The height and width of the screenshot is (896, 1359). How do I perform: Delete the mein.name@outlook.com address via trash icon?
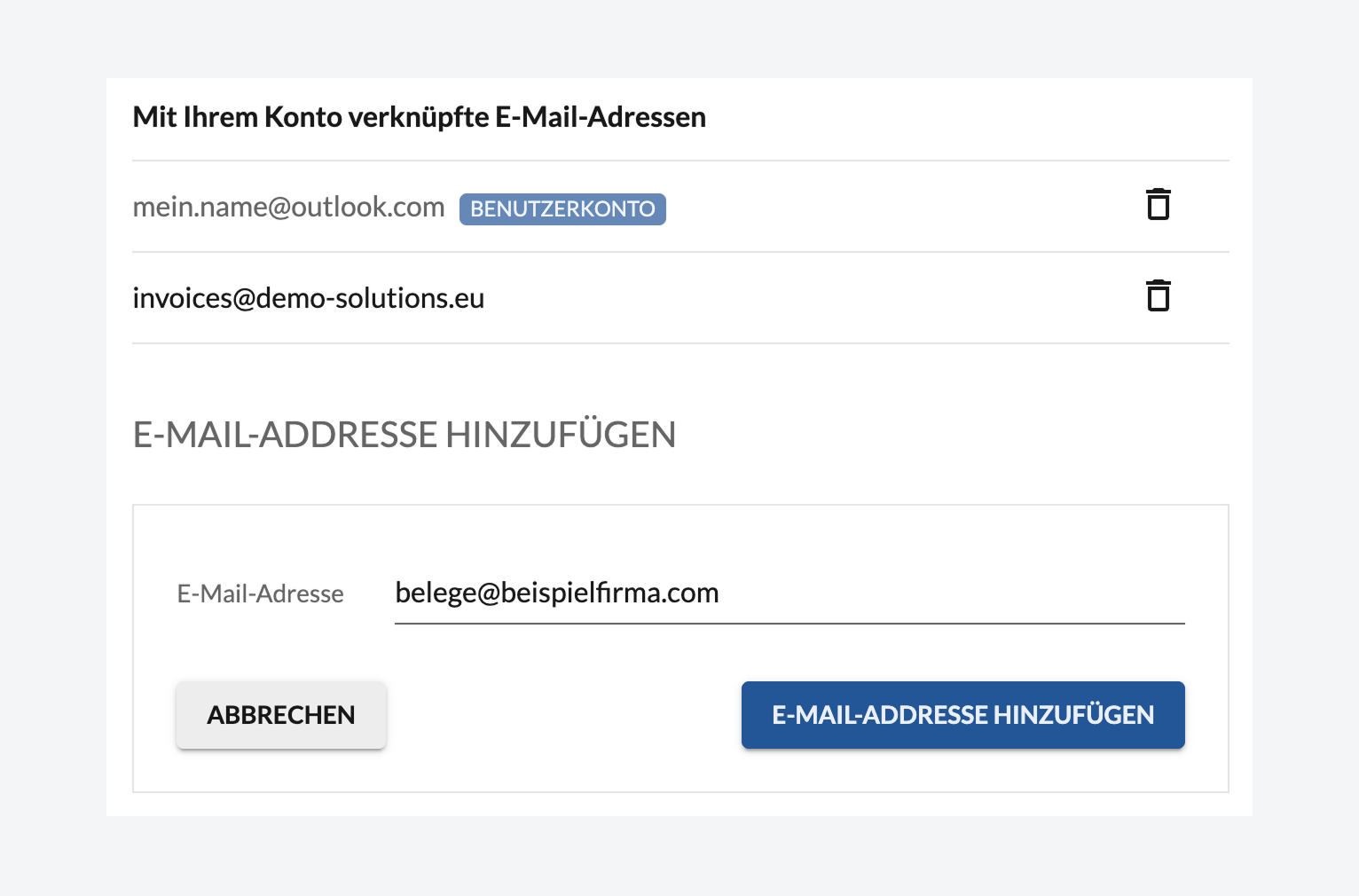pyautogui.click(x=1158, y=205)
